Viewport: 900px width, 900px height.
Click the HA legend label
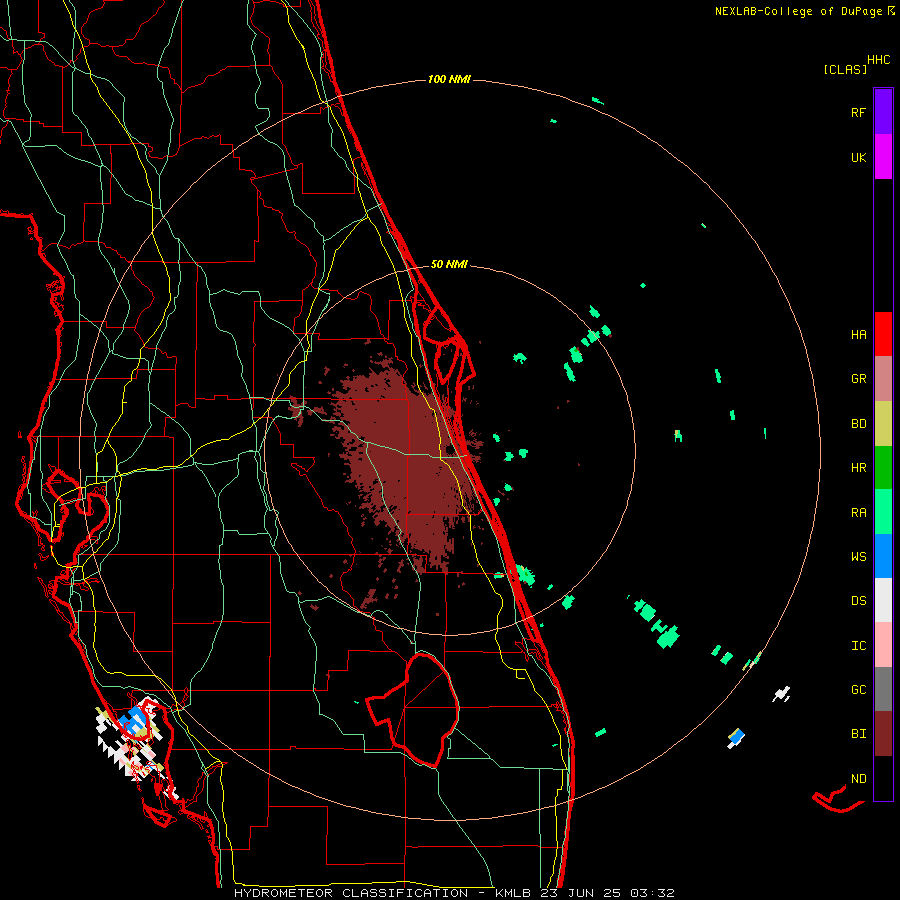click(858, 335)
